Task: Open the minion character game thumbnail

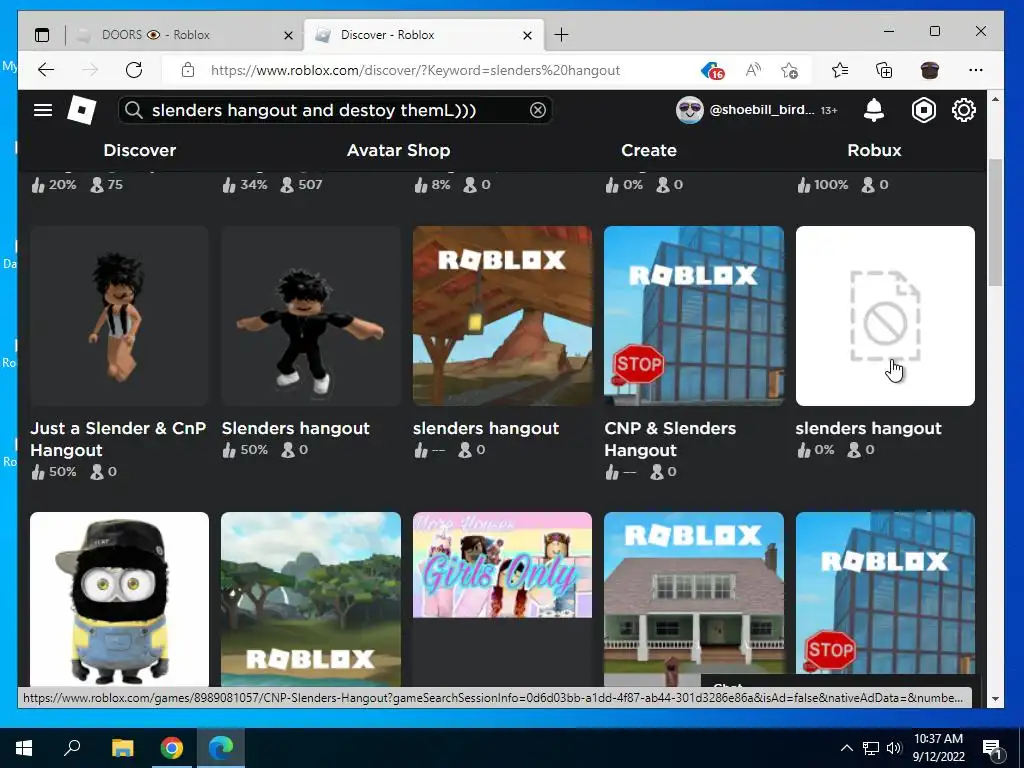Action: [x=120, y=598]
